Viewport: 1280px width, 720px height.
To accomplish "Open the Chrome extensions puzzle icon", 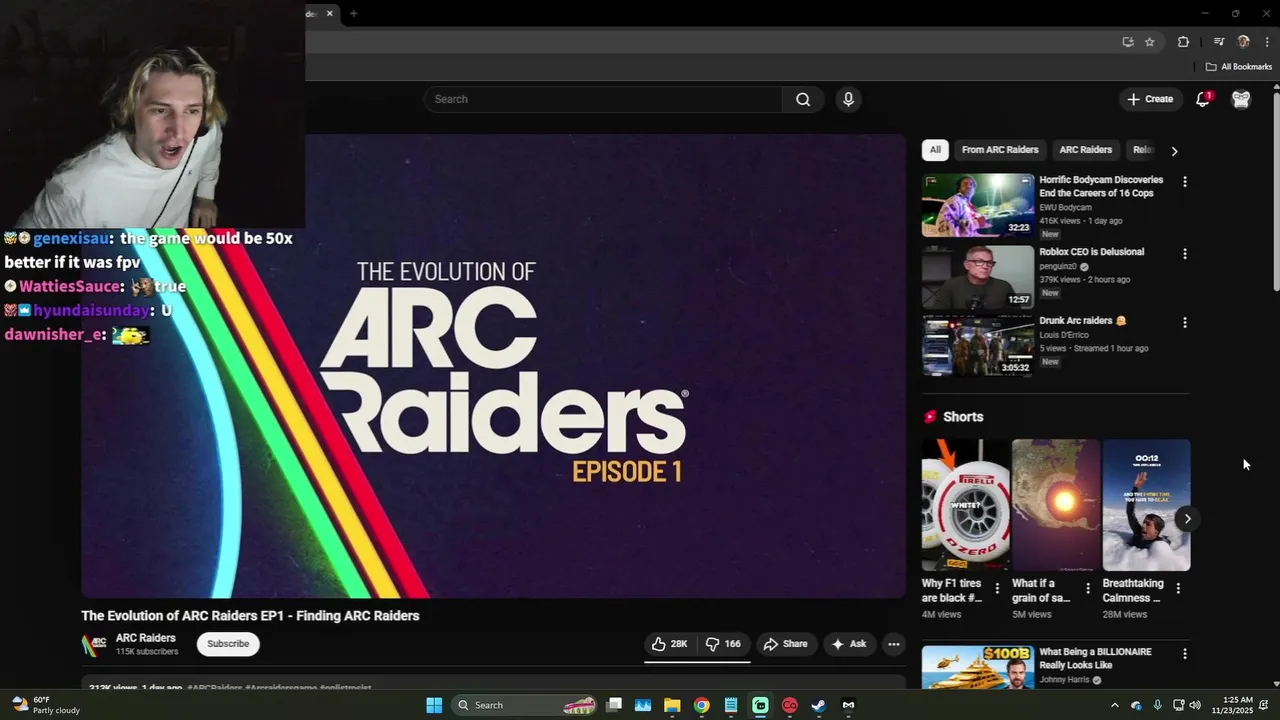I will coord(1183,42).
